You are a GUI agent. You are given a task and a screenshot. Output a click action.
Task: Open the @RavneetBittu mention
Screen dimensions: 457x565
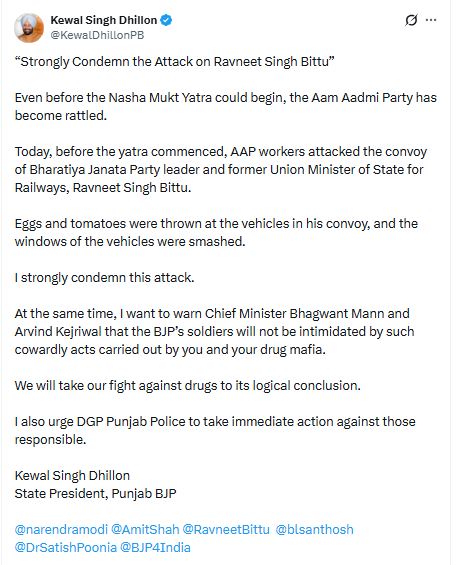pyautogui.click(x=226, y=529)
